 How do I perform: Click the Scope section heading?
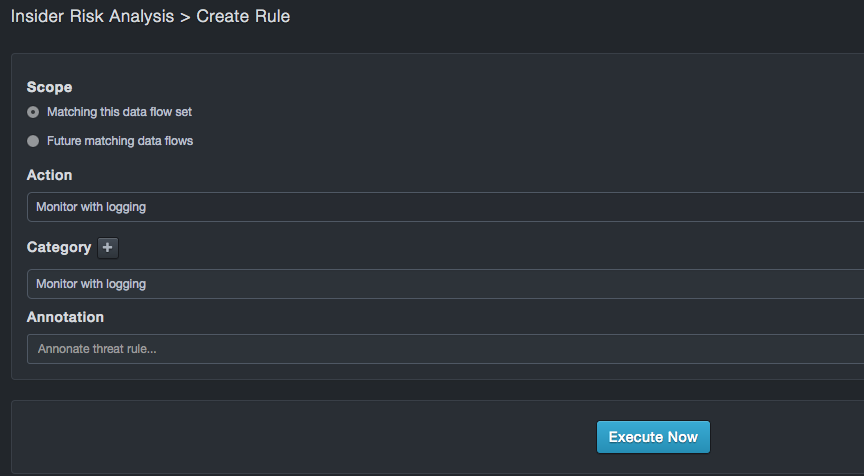49,87
